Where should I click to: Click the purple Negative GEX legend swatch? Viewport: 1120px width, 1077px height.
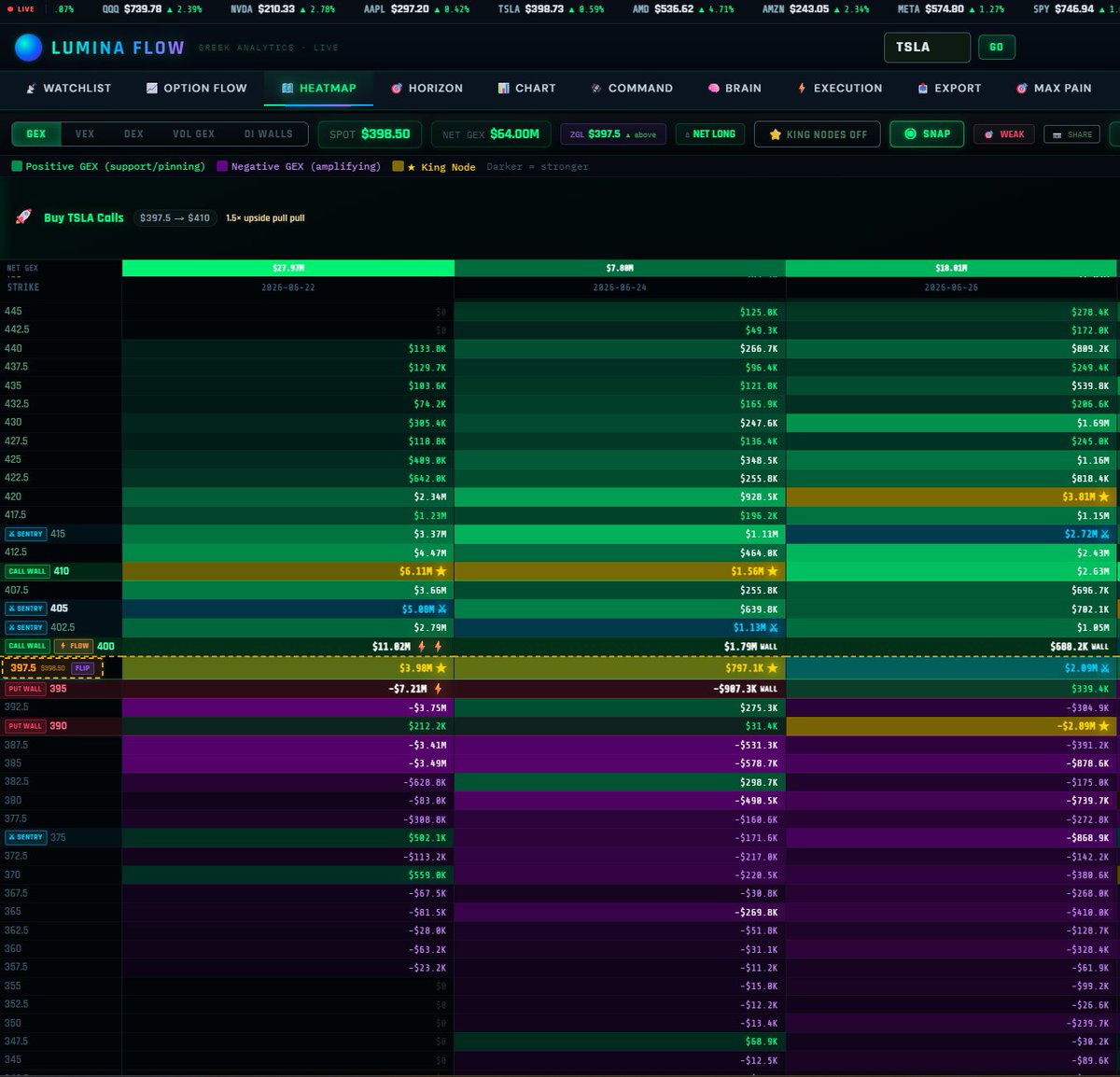tap(222, 166)
